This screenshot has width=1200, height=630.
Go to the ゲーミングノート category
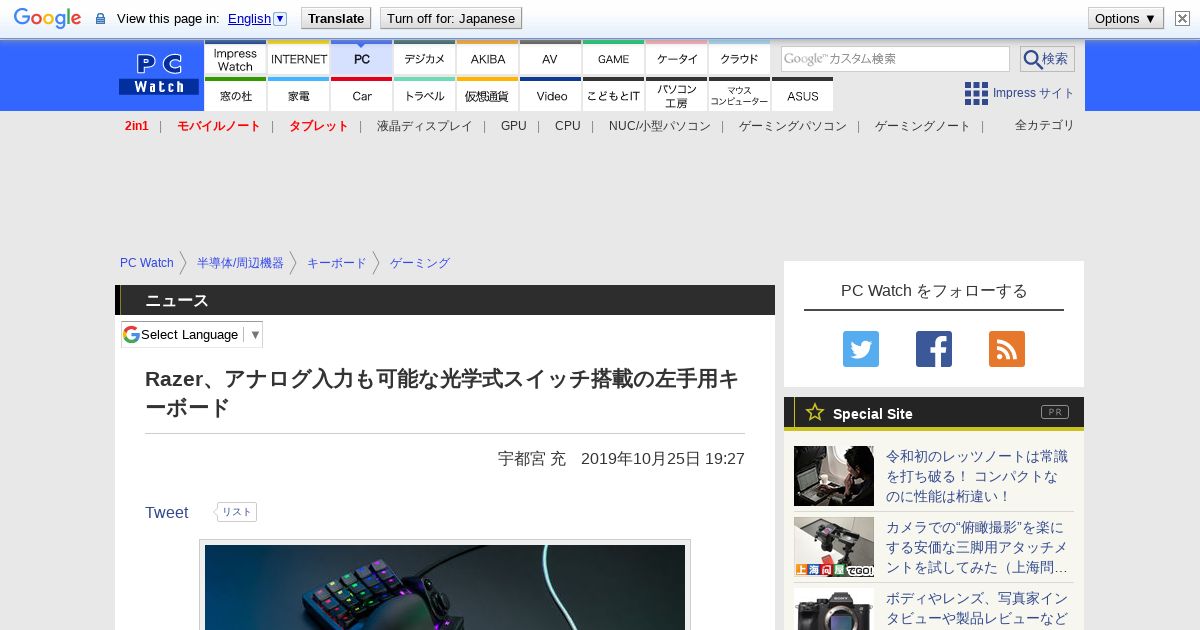(923, 126)
